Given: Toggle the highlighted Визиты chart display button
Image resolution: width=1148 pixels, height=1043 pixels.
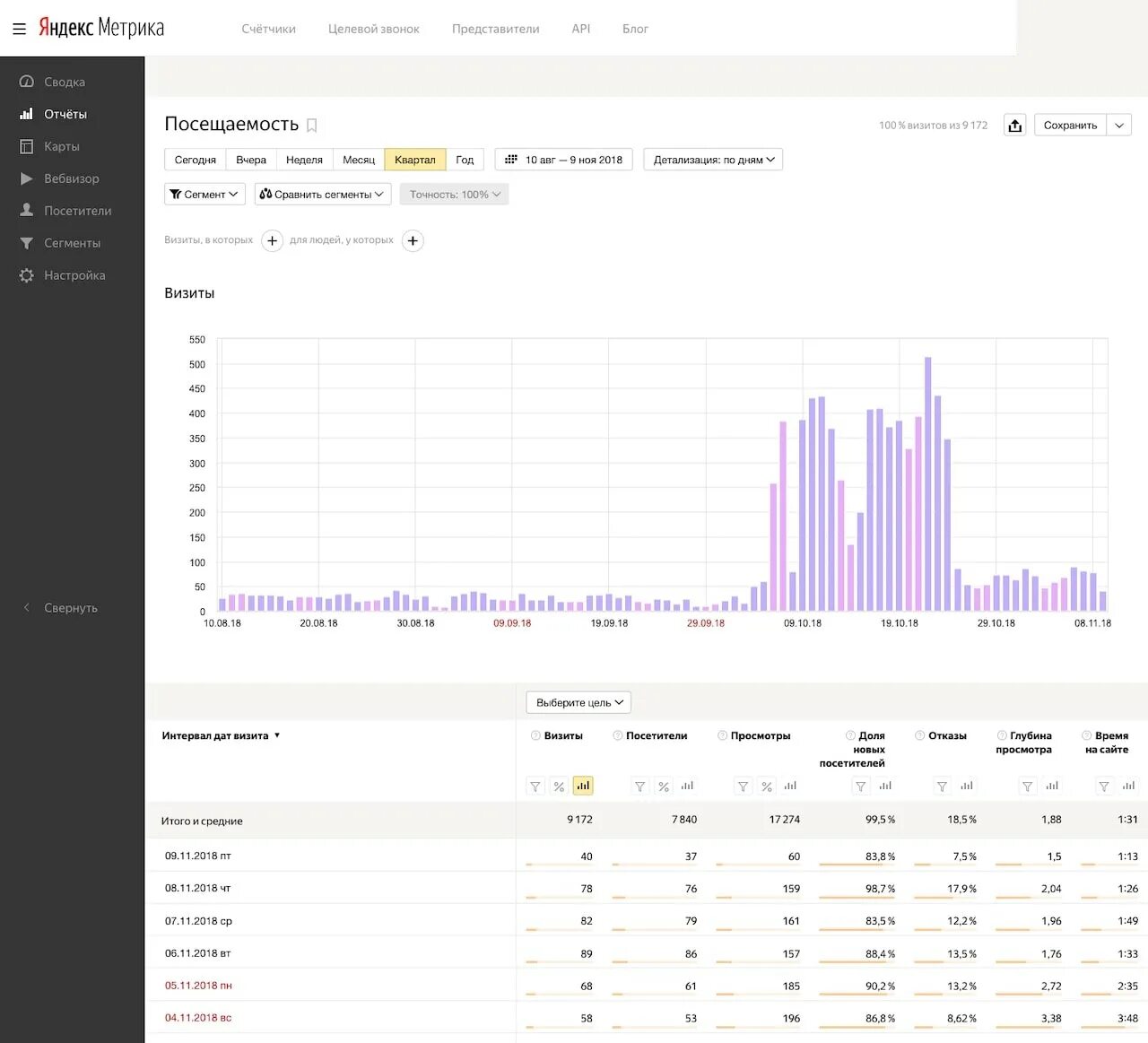Looking at the screenshot, I should tap(583, 786).
